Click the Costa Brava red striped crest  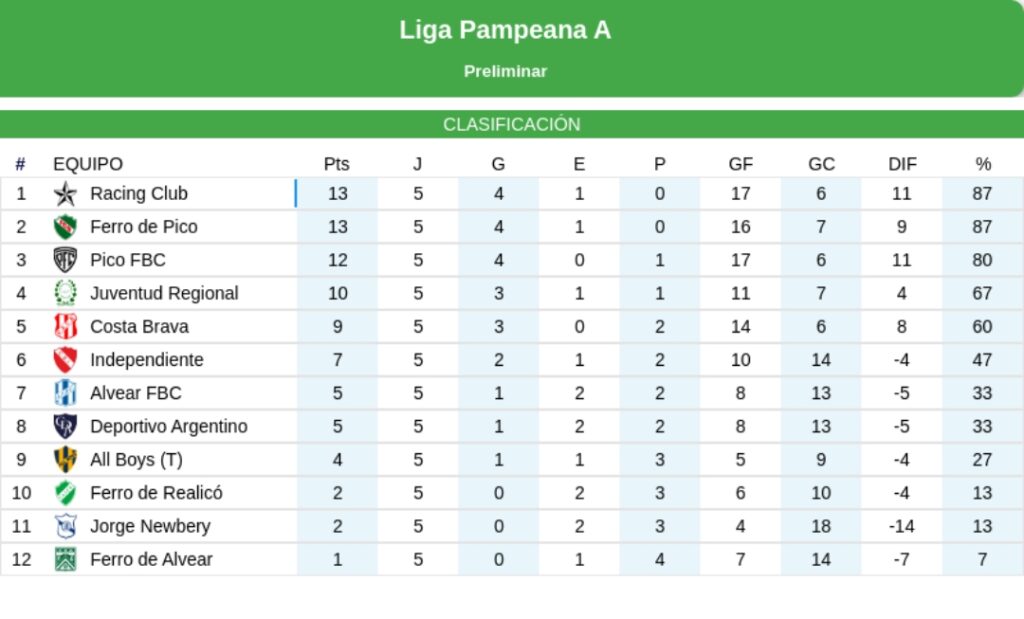(65, 326)
